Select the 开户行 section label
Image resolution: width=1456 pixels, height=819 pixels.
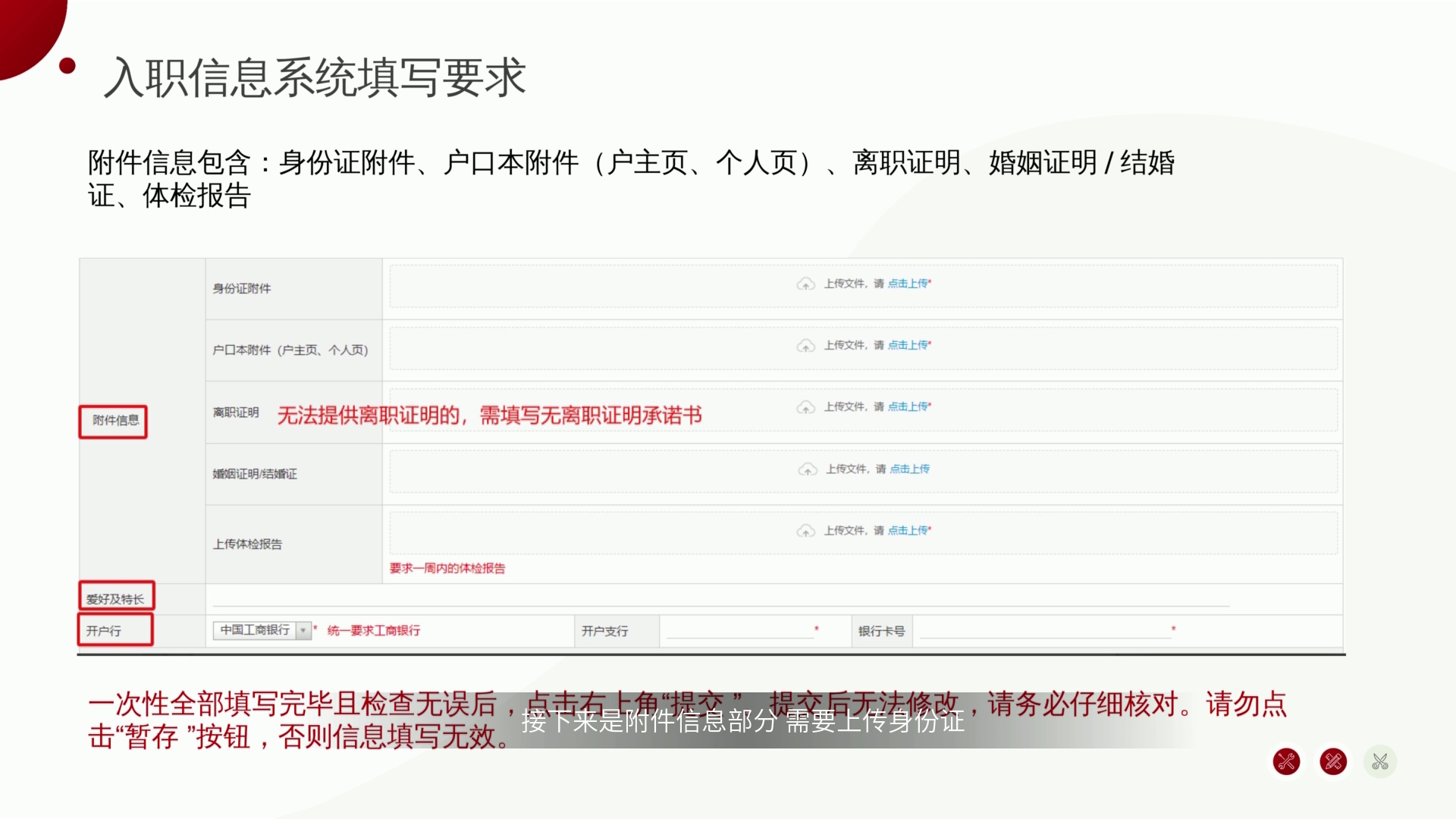click(115, 629)
